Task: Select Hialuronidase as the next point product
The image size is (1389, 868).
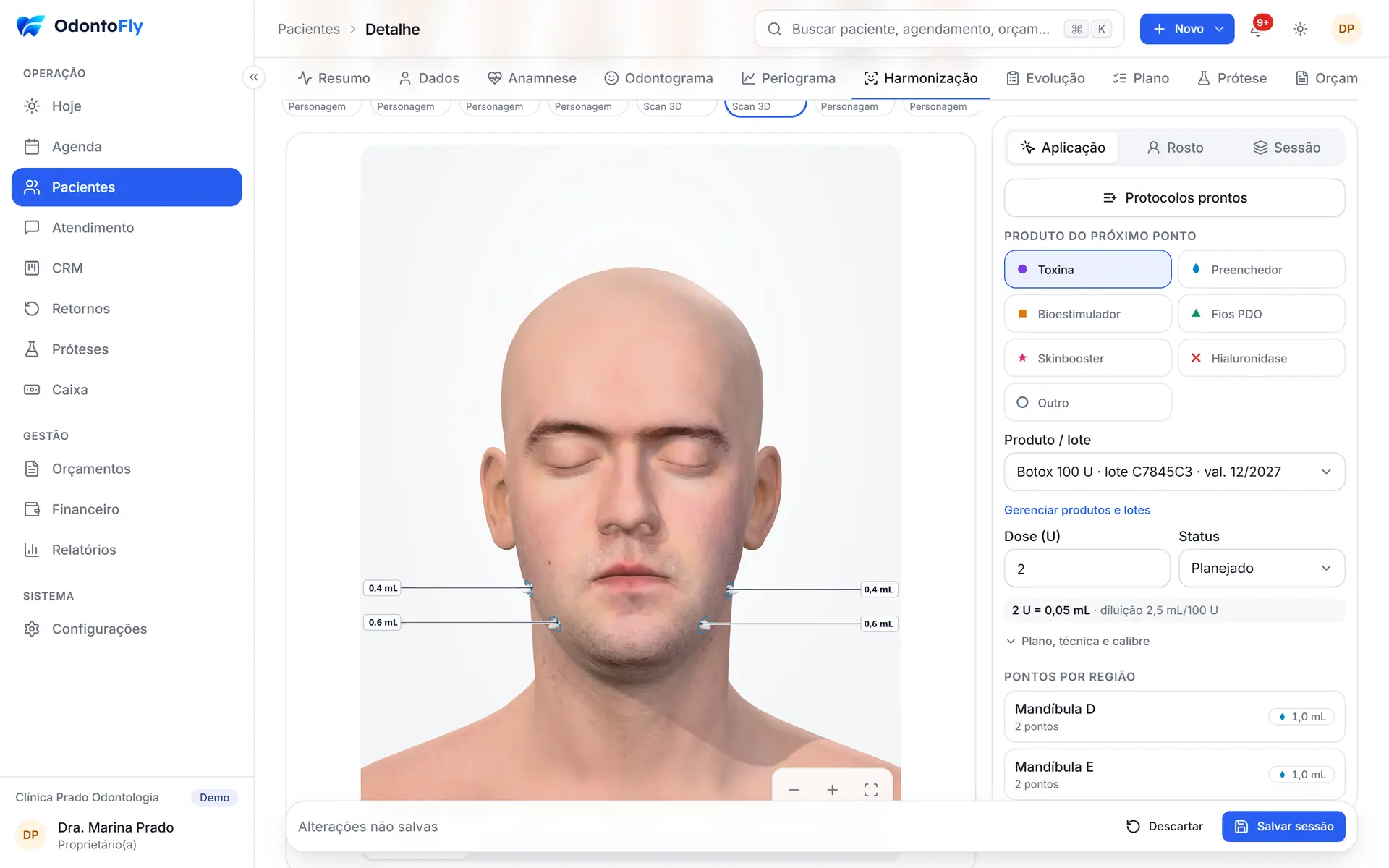Action: (x=1261, y=358)
